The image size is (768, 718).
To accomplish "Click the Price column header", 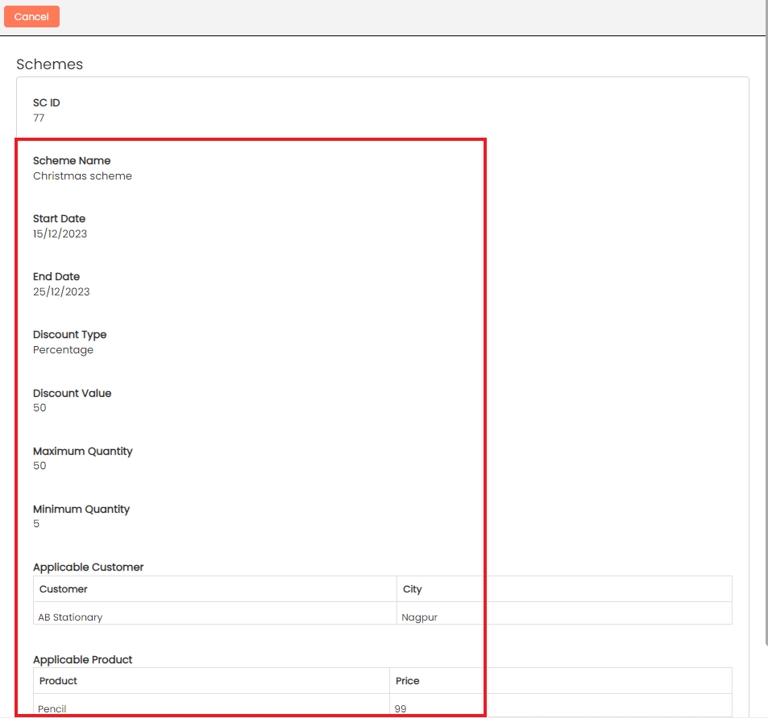I will (407, 681).
